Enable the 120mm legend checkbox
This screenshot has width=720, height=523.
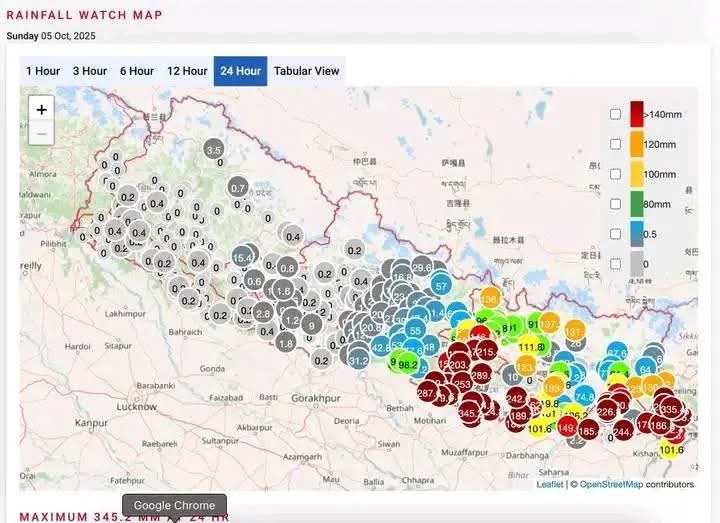[x=615, y=144]
